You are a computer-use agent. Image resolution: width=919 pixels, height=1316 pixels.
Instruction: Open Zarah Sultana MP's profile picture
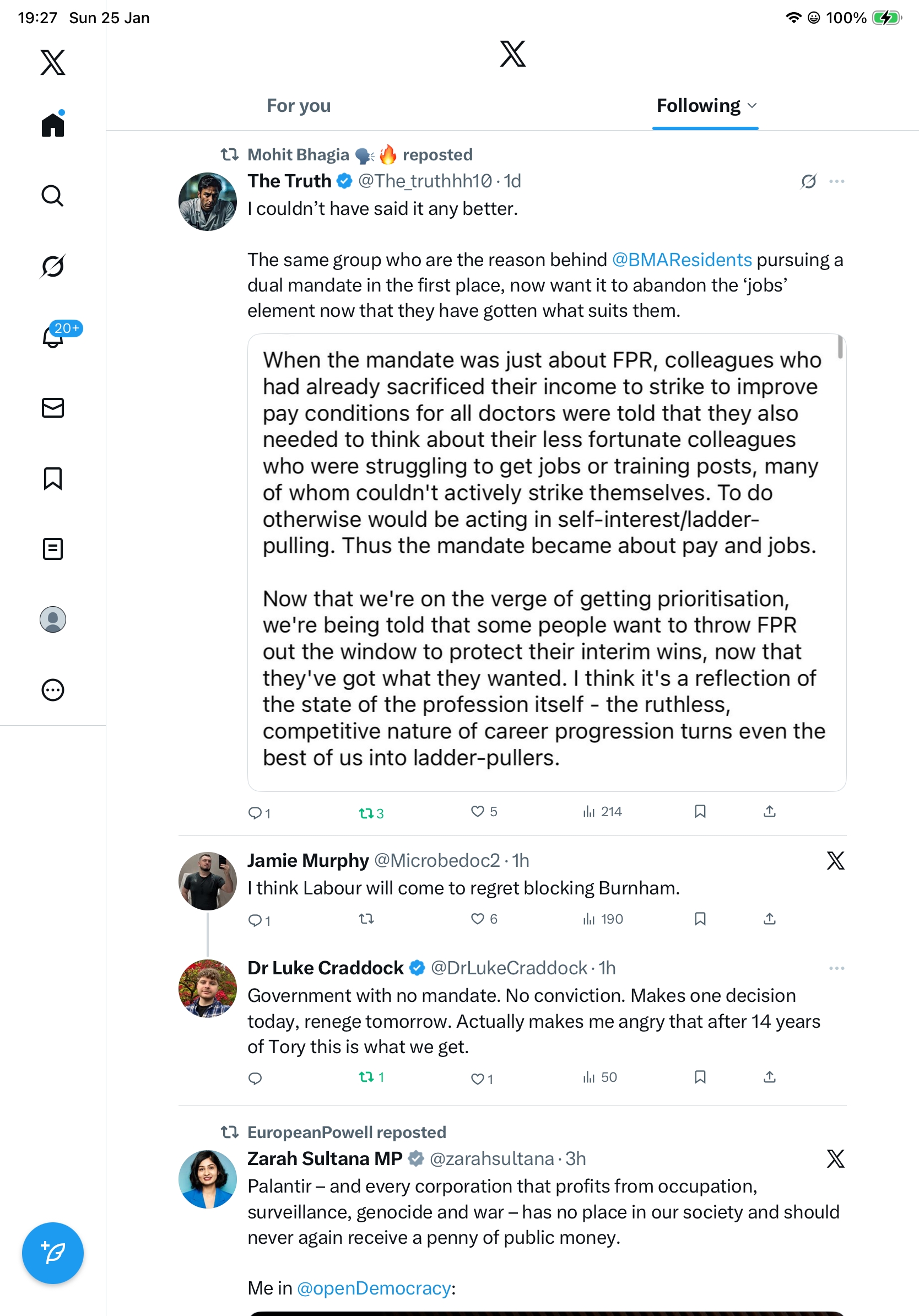click(207, 1178)
